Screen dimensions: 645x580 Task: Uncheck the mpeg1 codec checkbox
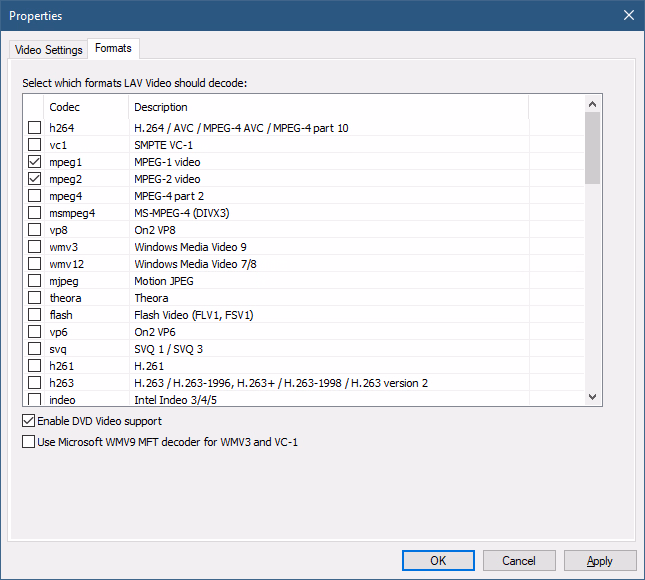point(35,162)
